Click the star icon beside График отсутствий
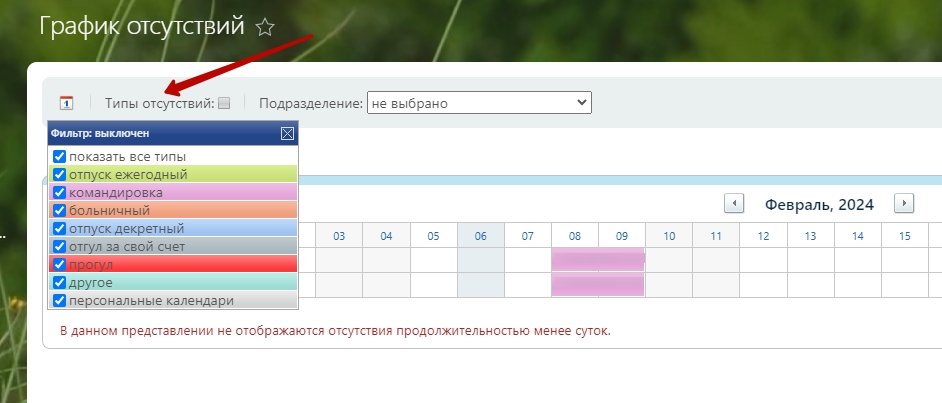 pos(265,27)
